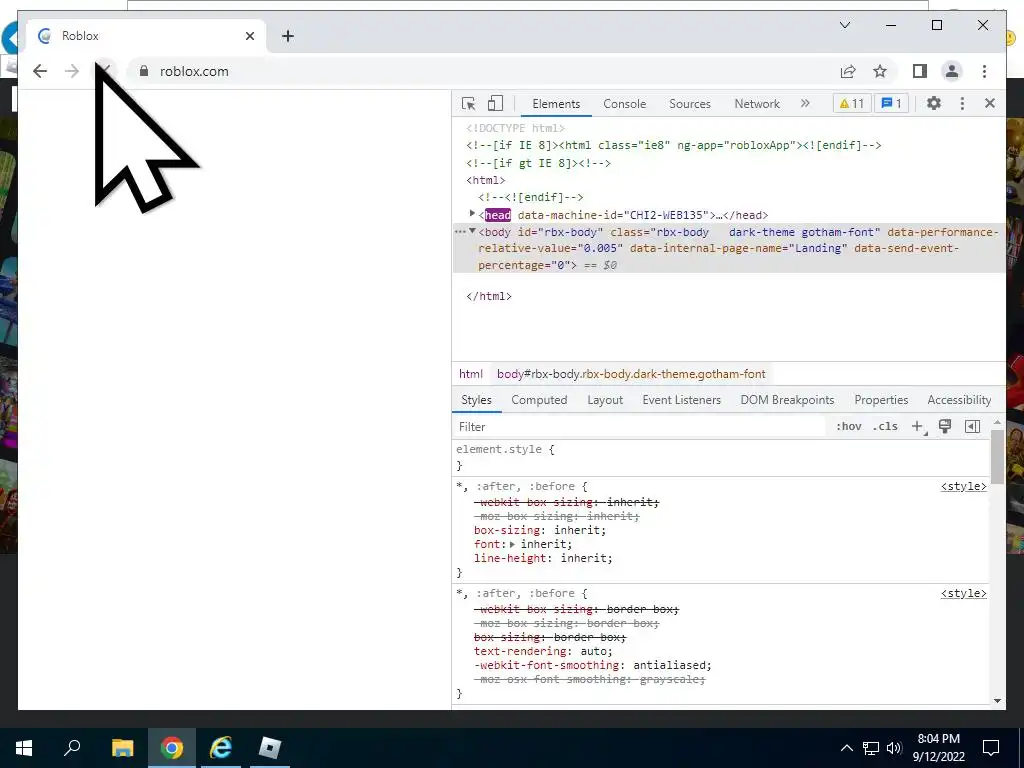Image resolution: width=1024 pixels, height=768 pixels.
Task: Expand the font shorthand property triangle
Action: point(513,544)
